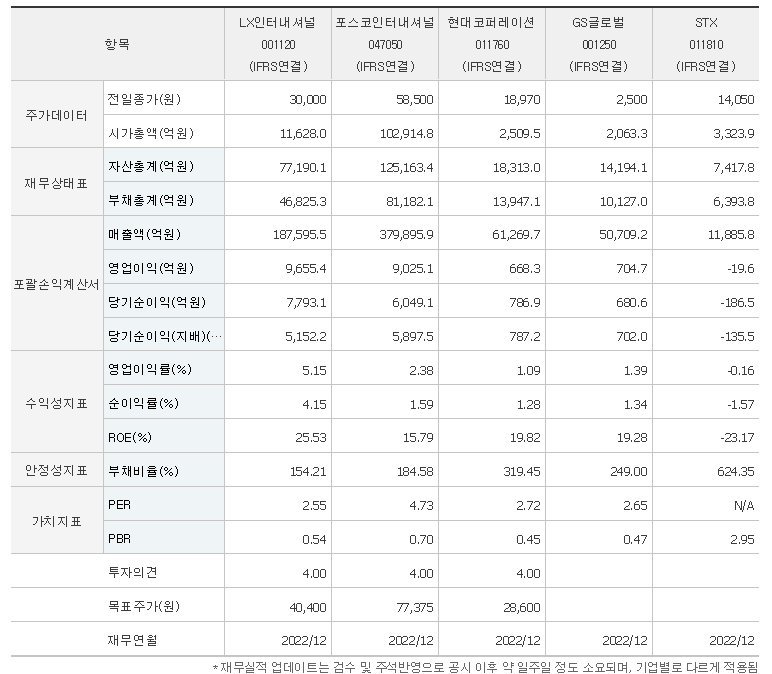This screenshot has height=674, width=772.
Task: Click target price 28,600
Action: tap(522, 608)
